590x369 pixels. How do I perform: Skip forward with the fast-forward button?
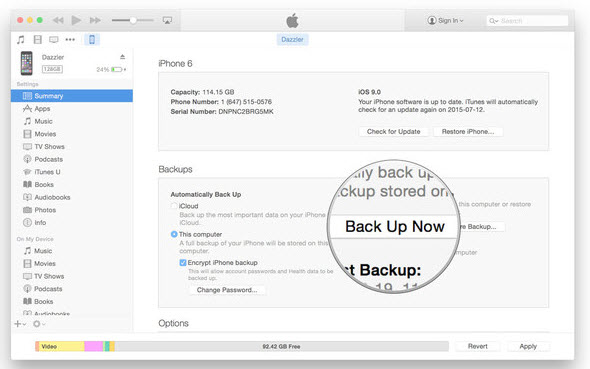(95, 20)
